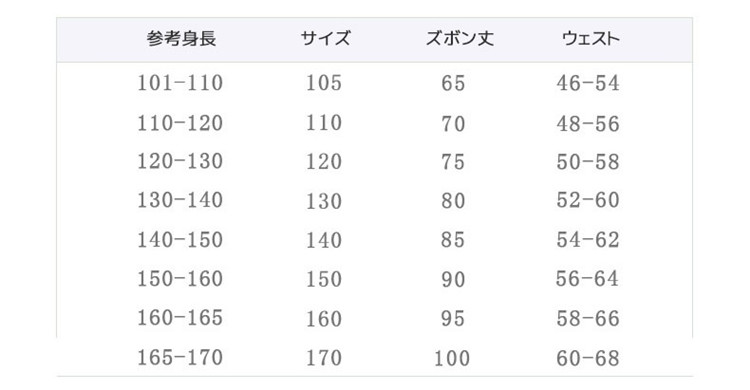Screen dimensions: 750x390
Task: Click the pants length 90 value
Action: [x=453, y=279]
